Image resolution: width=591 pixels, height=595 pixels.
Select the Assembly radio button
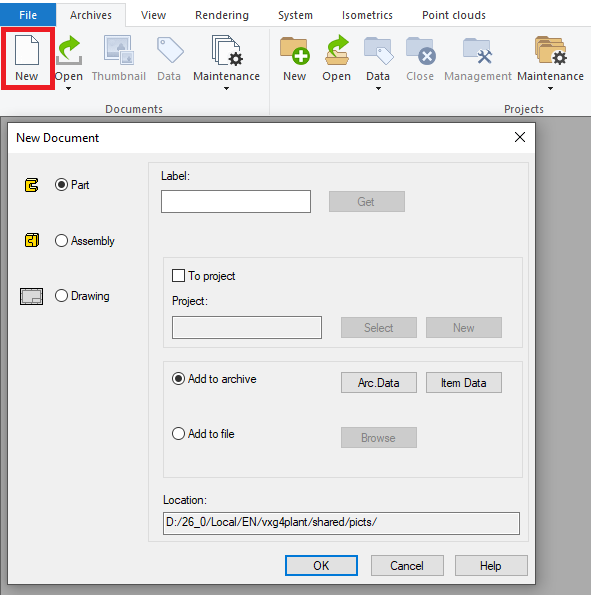[61, 241]
